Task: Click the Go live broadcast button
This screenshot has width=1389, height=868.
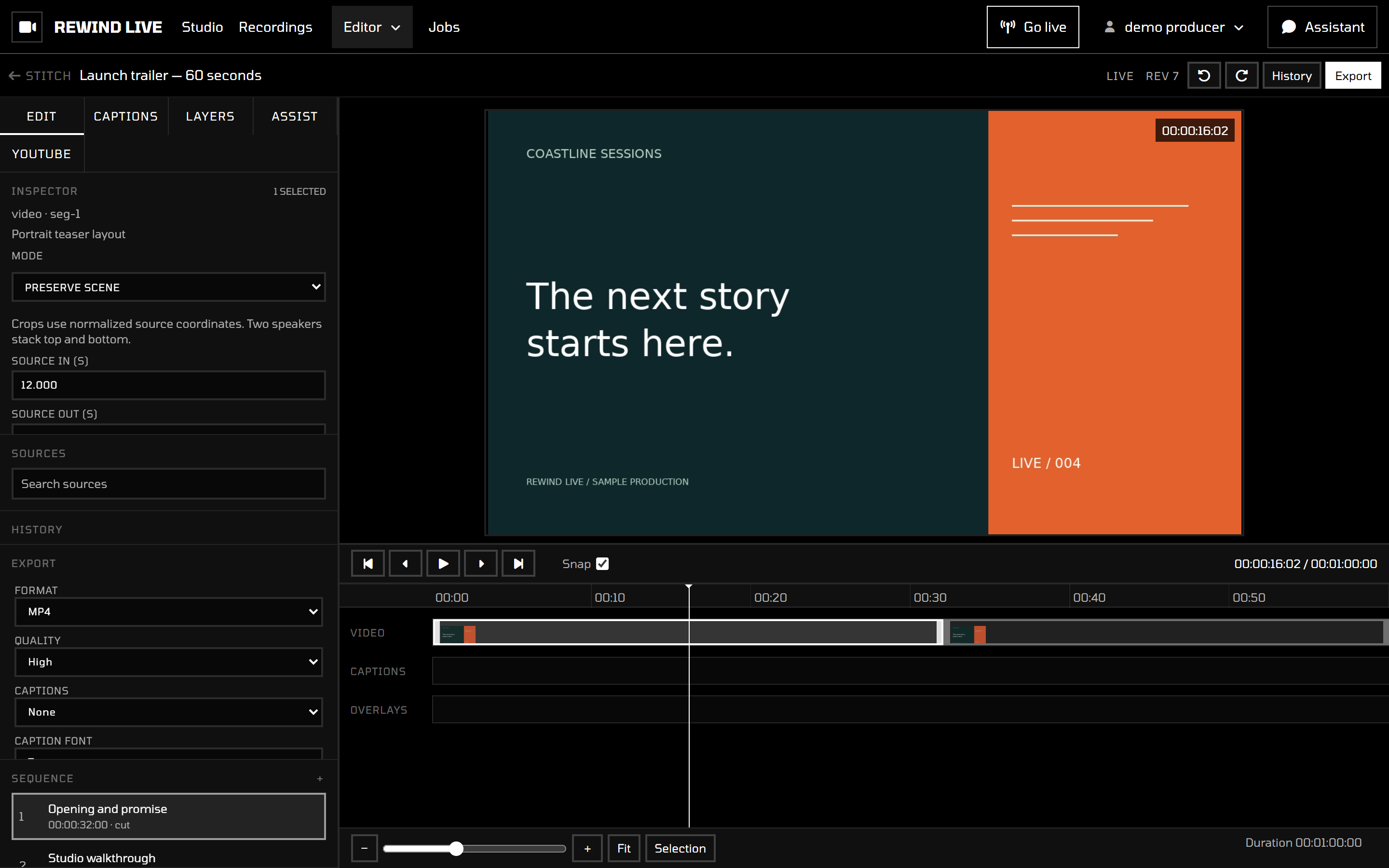Action: pyautogui.click(x=1033, y=27)
